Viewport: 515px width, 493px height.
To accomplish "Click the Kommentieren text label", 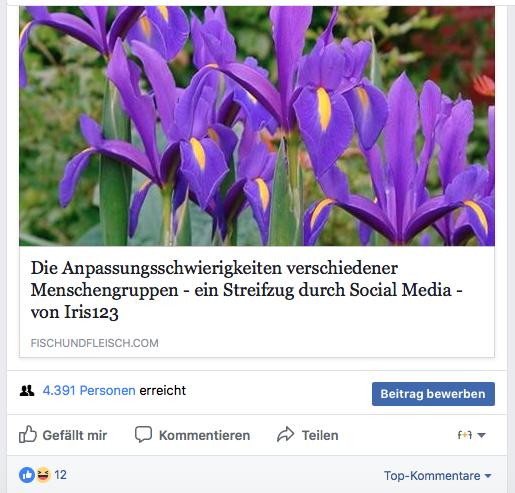I will point(204,435).
